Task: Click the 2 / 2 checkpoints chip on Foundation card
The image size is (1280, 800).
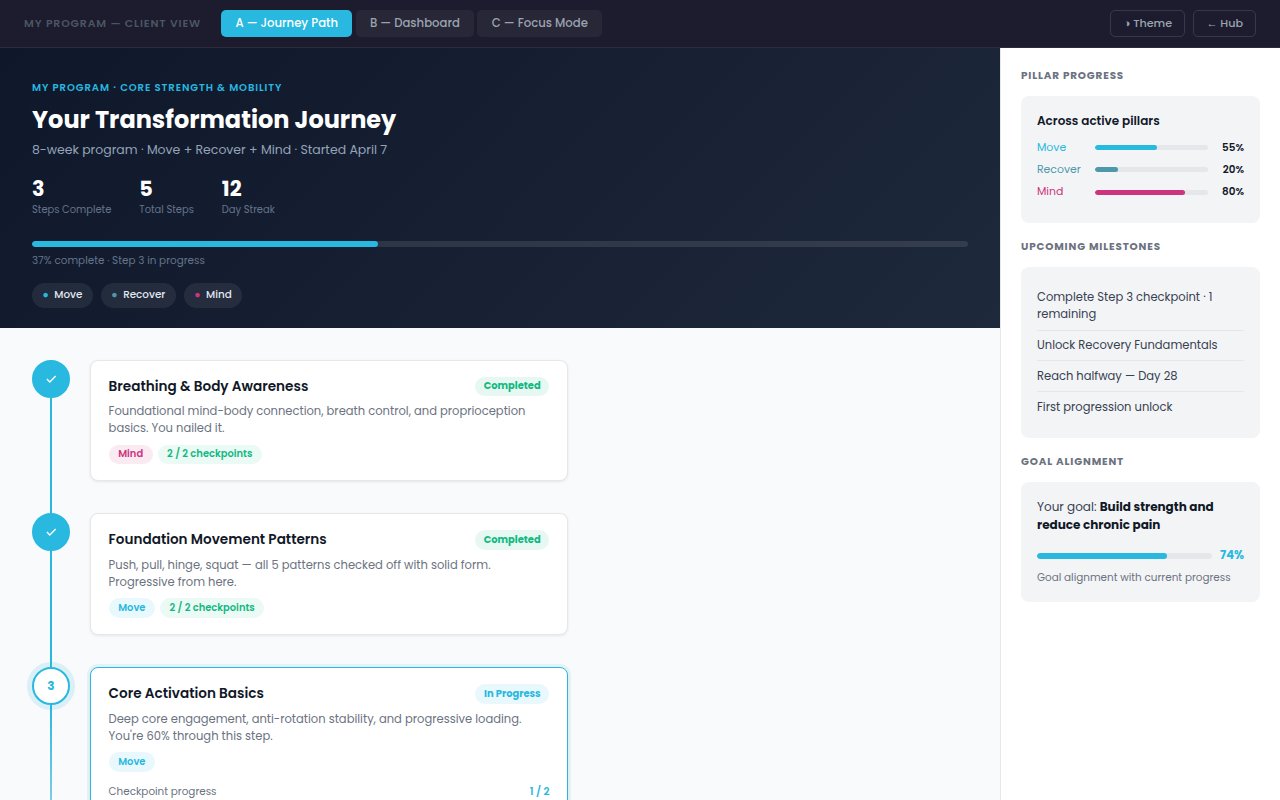Action: point(212,608)
